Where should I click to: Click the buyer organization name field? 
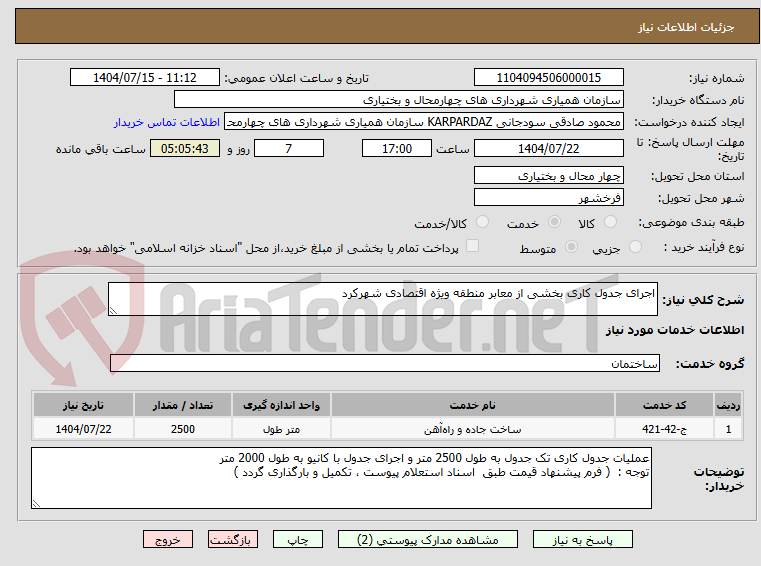pos(398,100)
